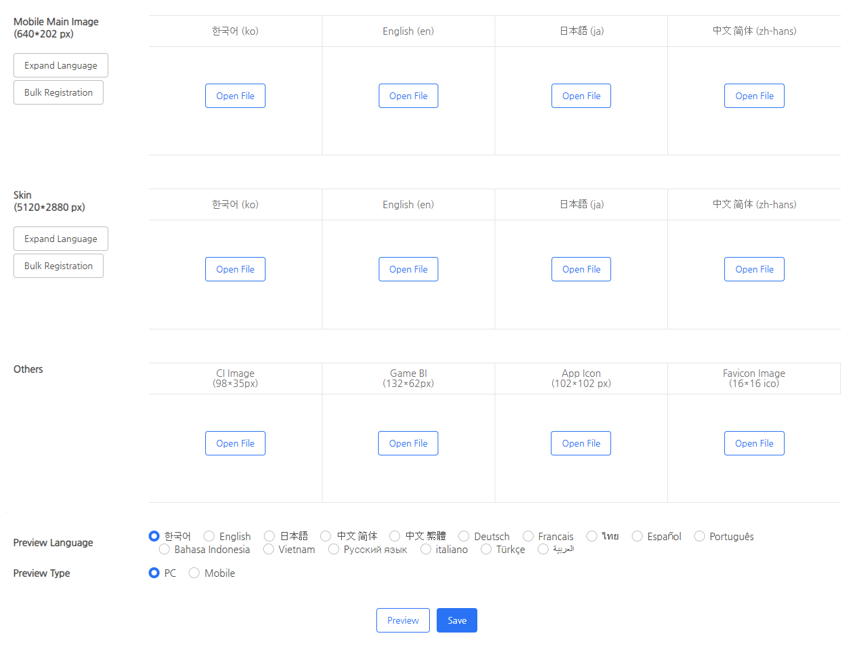Open File for Game BI

click(x=408, y=443)
